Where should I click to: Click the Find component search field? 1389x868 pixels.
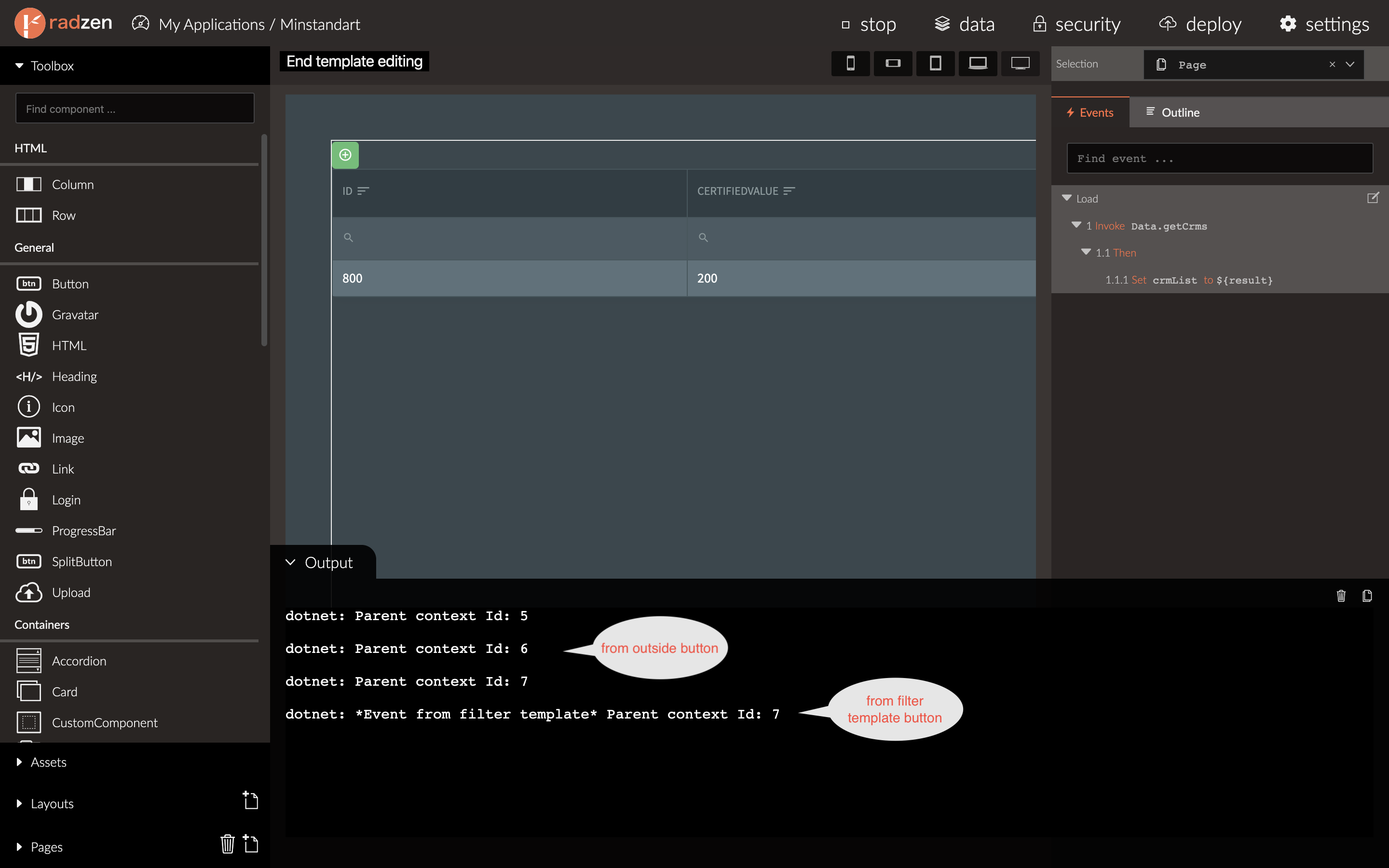click(135, 108)
